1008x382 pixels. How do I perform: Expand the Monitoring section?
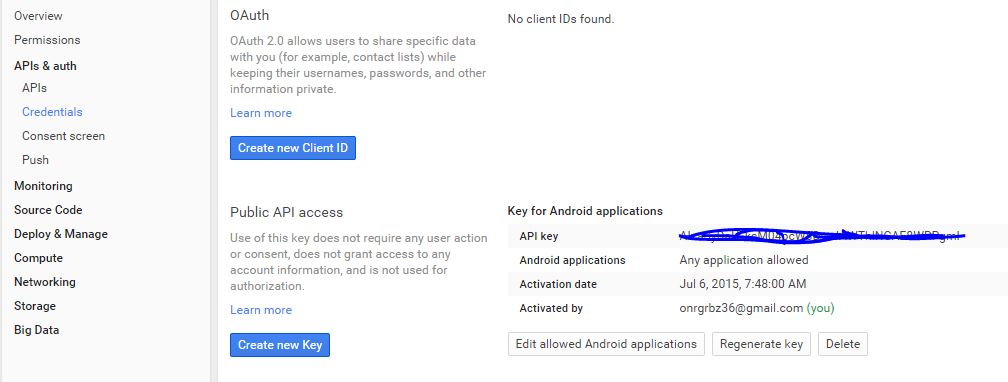coord(43,186)
